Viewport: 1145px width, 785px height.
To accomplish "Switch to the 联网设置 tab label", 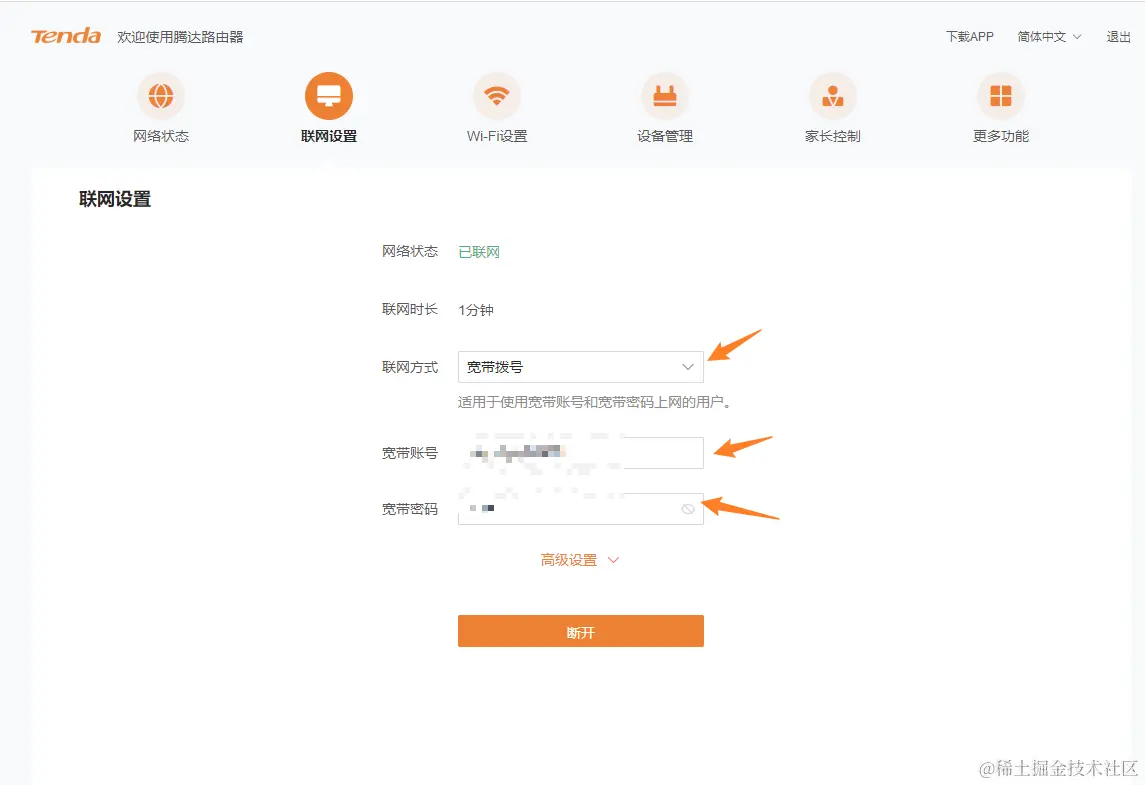I will coord(329,136).
